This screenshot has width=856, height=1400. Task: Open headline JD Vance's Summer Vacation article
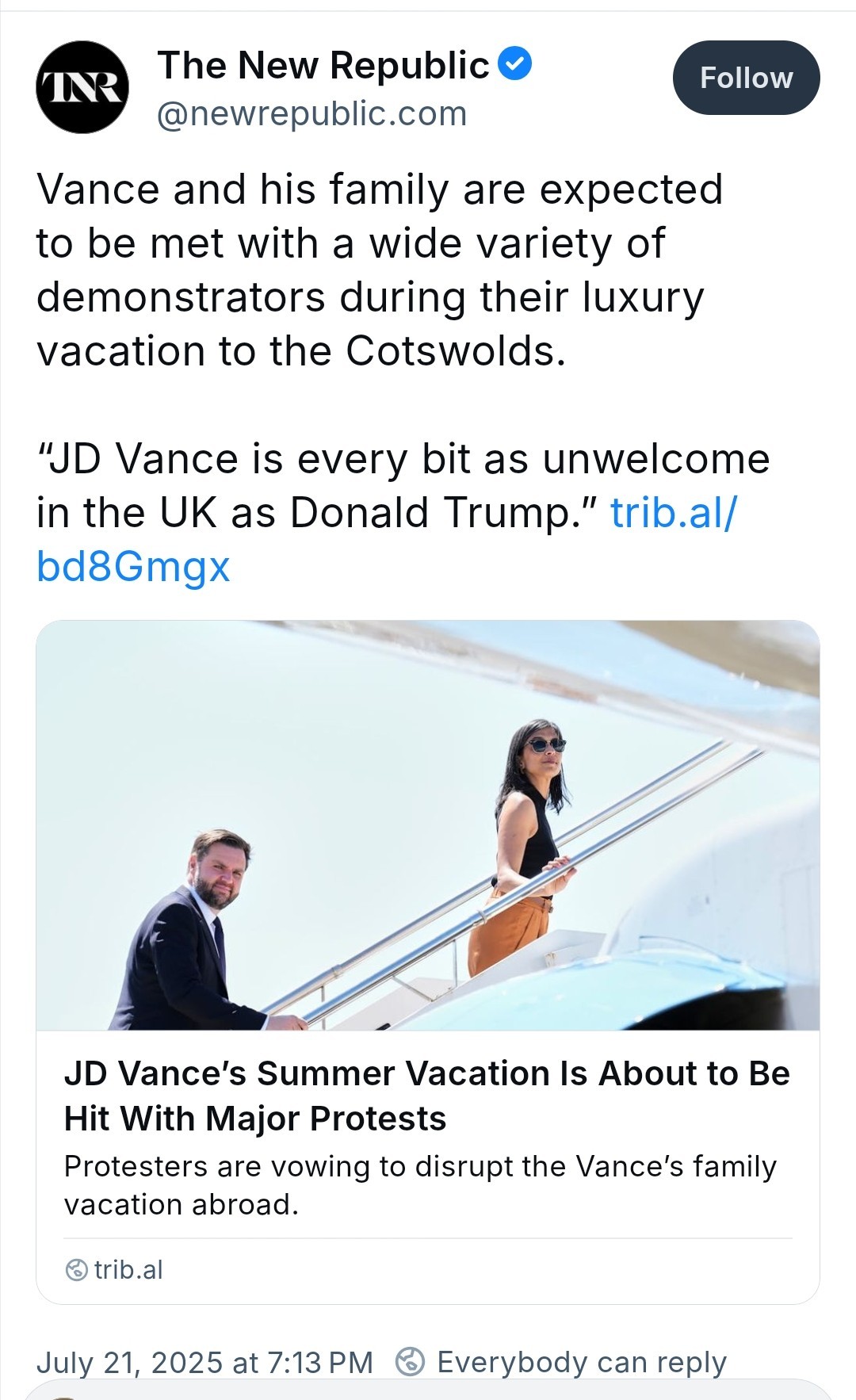[x=426, y=1096]
